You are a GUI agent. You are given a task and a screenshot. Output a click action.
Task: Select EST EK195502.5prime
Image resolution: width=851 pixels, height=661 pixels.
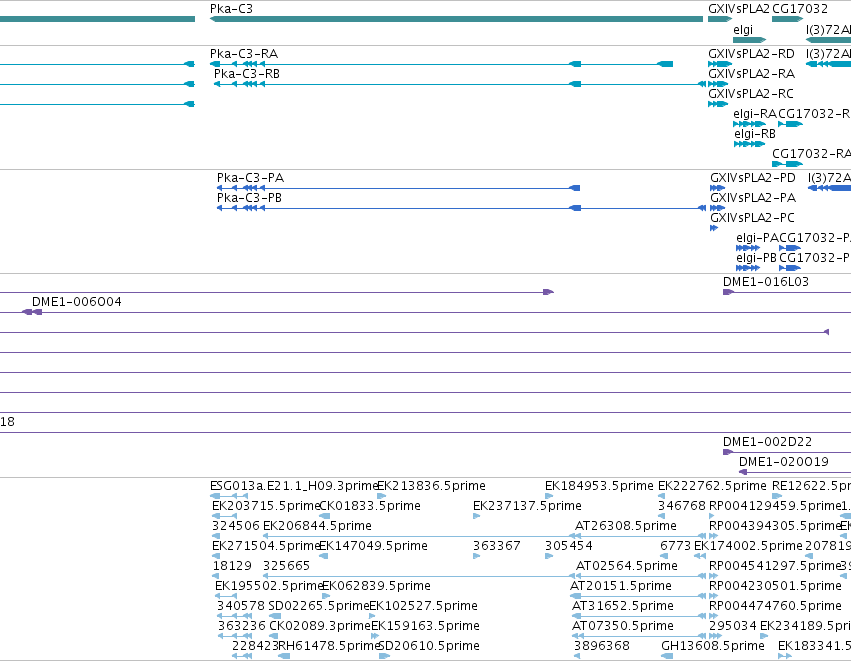(269, 587)
